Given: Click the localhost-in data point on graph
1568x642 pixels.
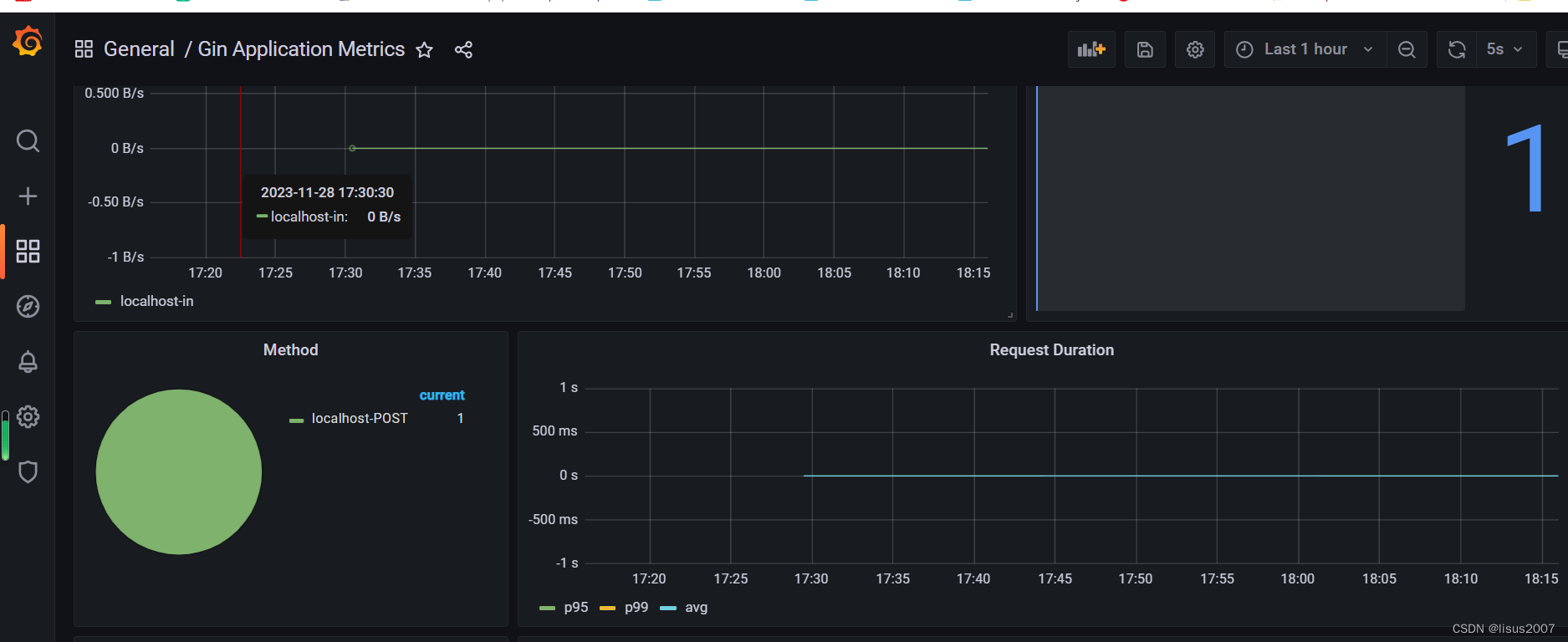Looking at the screenshot, I should 352,148.
